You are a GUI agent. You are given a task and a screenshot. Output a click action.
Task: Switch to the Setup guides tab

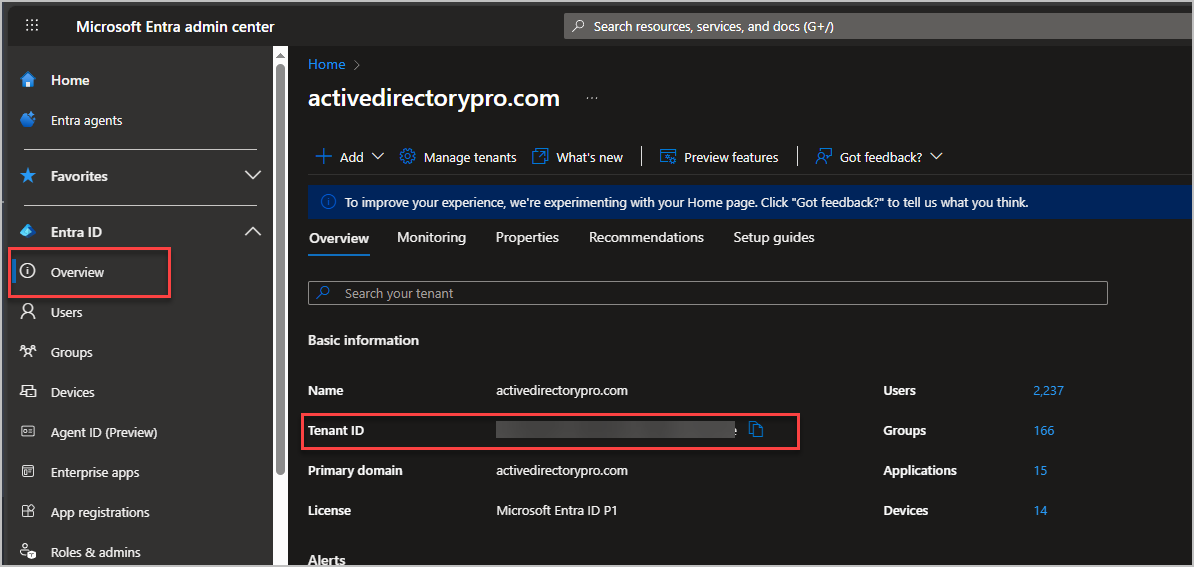click(x=774, y=238)
